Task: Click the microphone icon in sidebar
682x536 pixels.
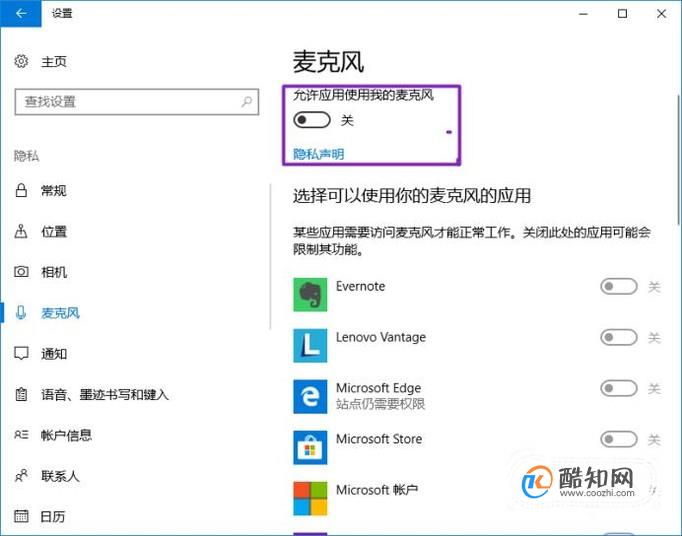Action: pos(21,313)
